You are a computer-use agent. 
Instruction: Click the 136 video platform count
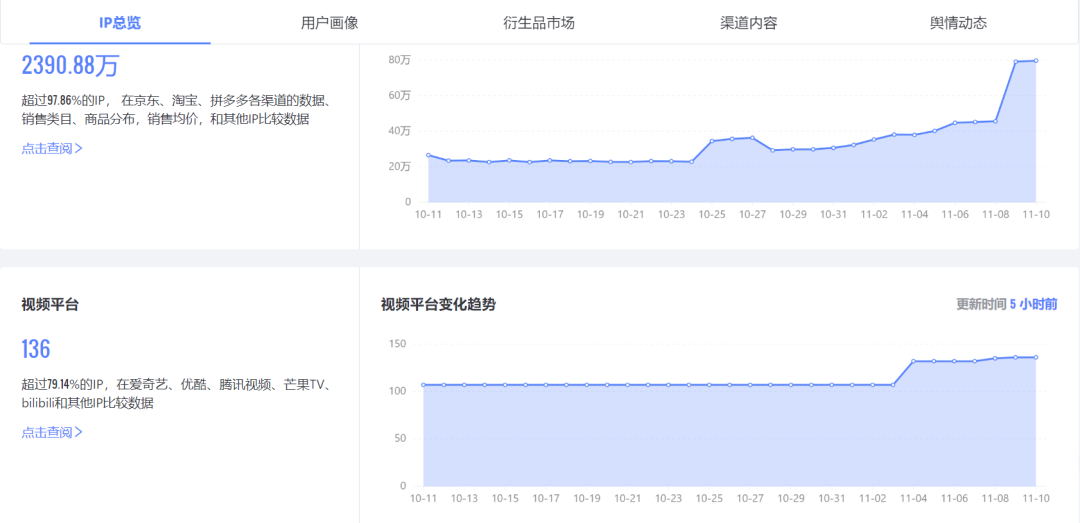(x=36, y=349)
